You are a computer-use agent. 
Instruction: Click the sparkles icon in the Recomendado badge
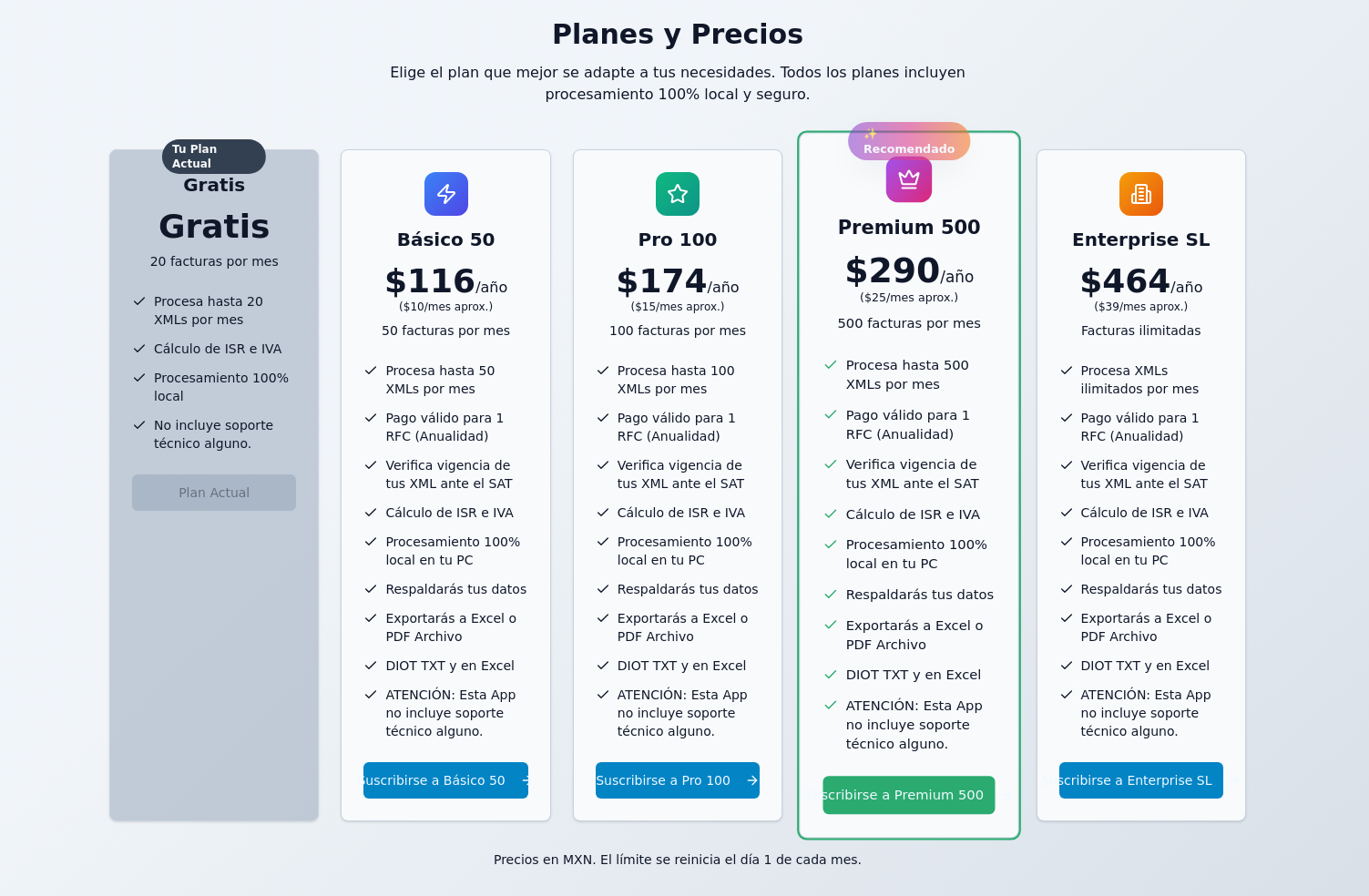(x=870, y=134)
